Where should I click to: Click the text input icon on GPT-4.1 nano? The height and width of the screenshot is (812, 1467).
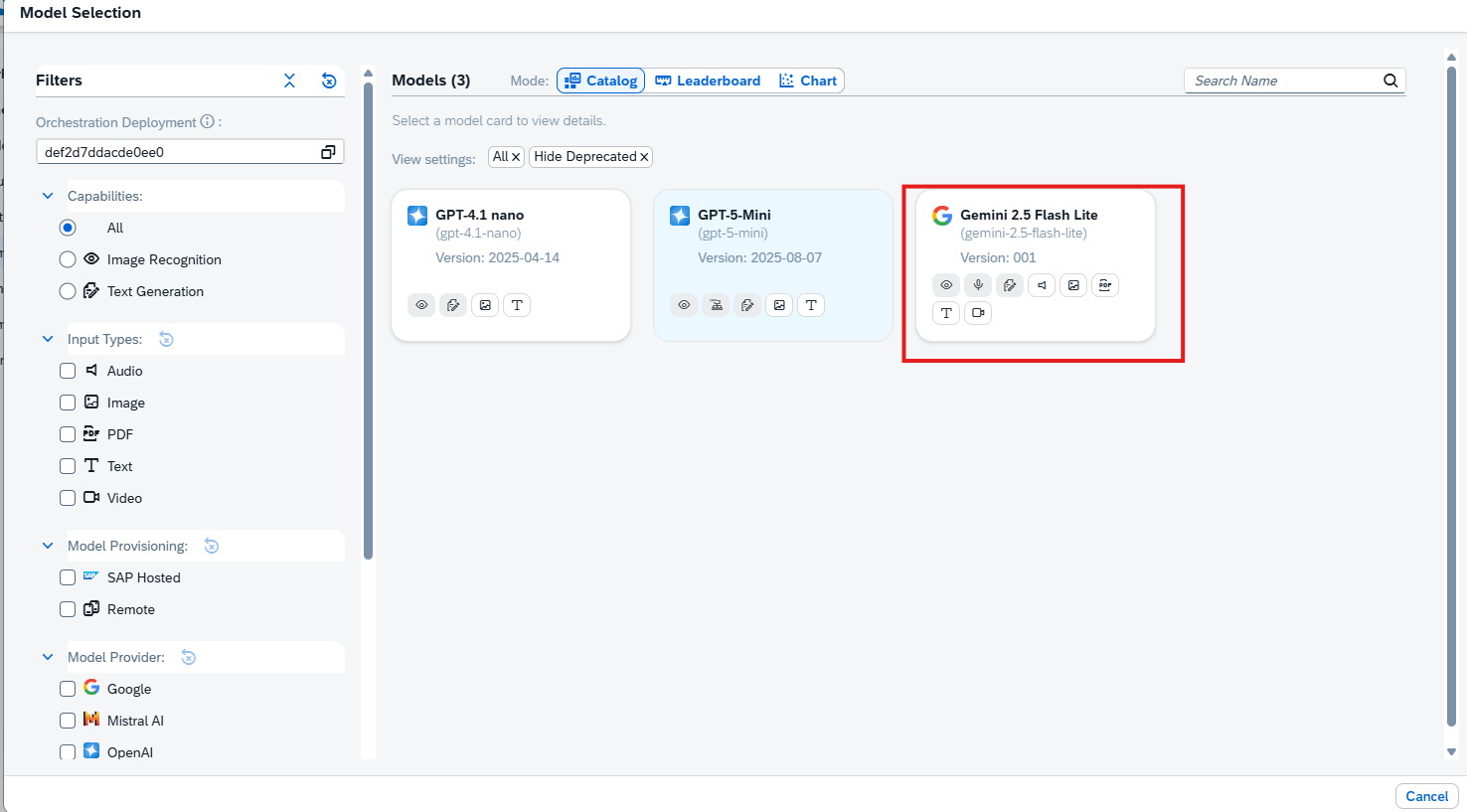click(x=517, y=305)
